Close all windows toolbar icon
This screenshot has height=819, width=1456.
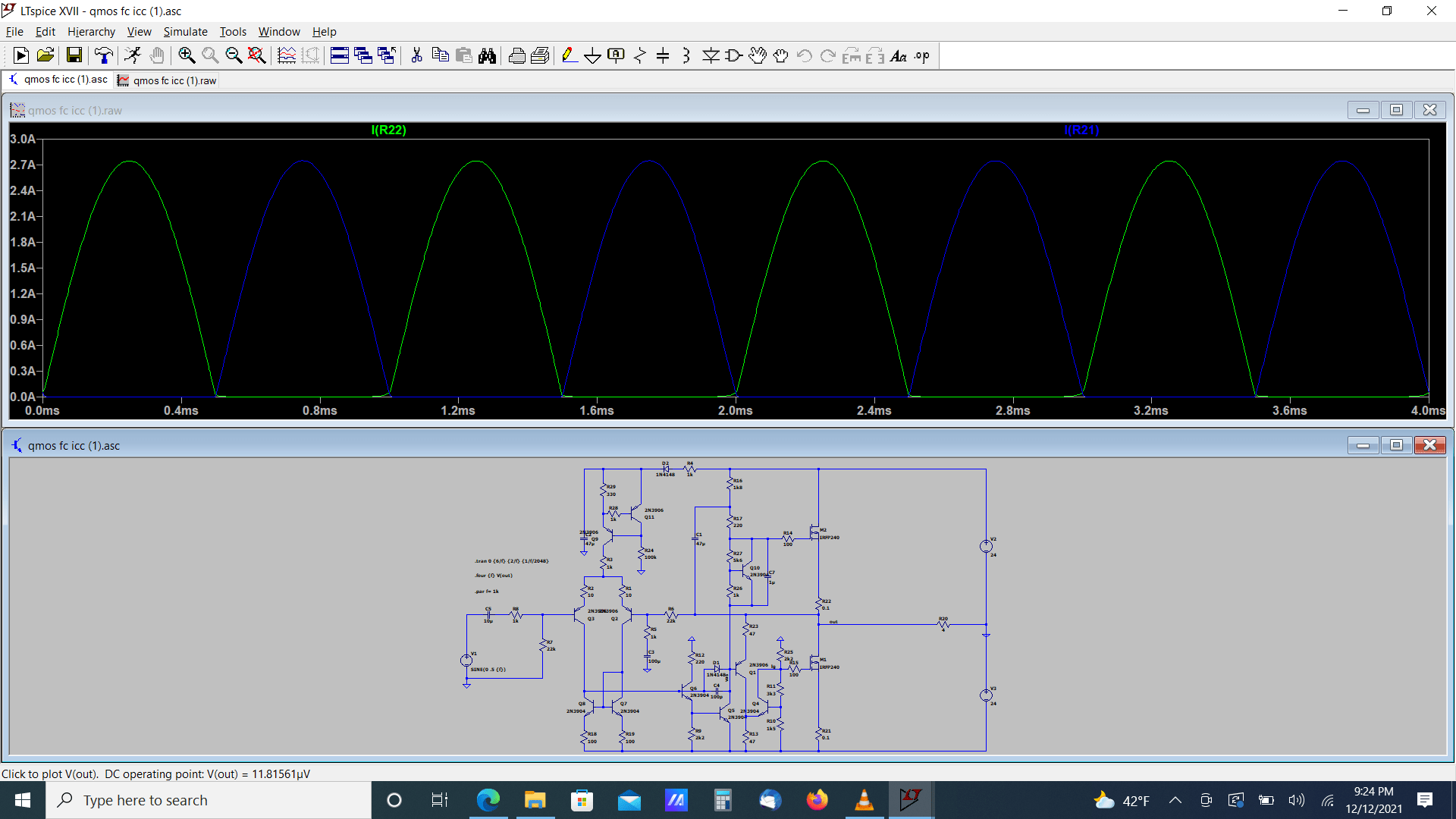point(386,55)
